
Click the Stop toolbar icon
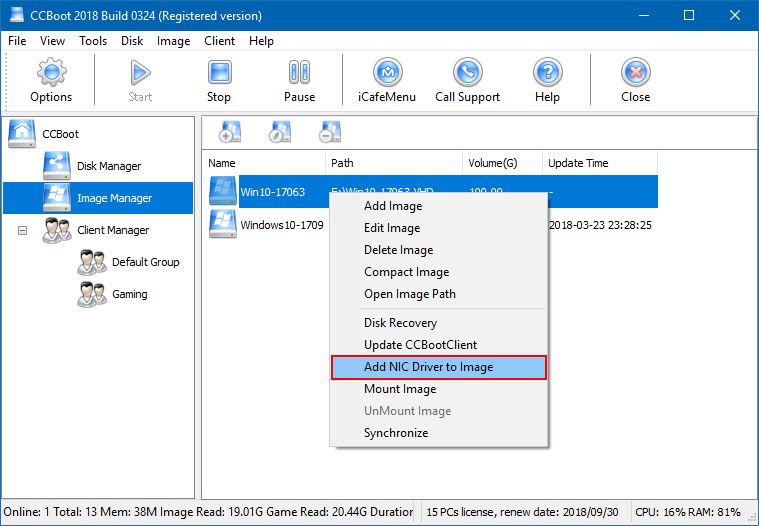pyautogui.click(x=220, y=72)
